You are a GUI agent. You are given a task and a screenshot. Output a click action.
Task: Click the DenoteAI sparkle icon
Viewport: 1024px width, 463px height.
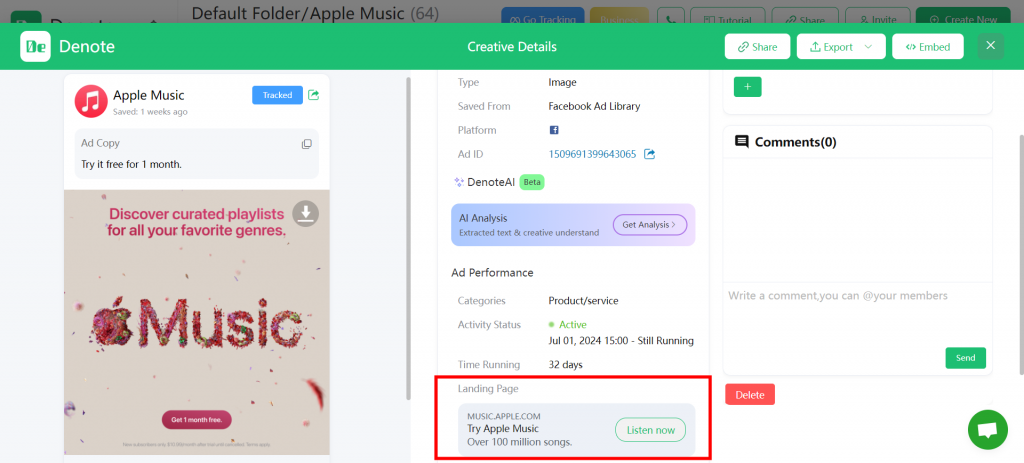tap(458, 182)
